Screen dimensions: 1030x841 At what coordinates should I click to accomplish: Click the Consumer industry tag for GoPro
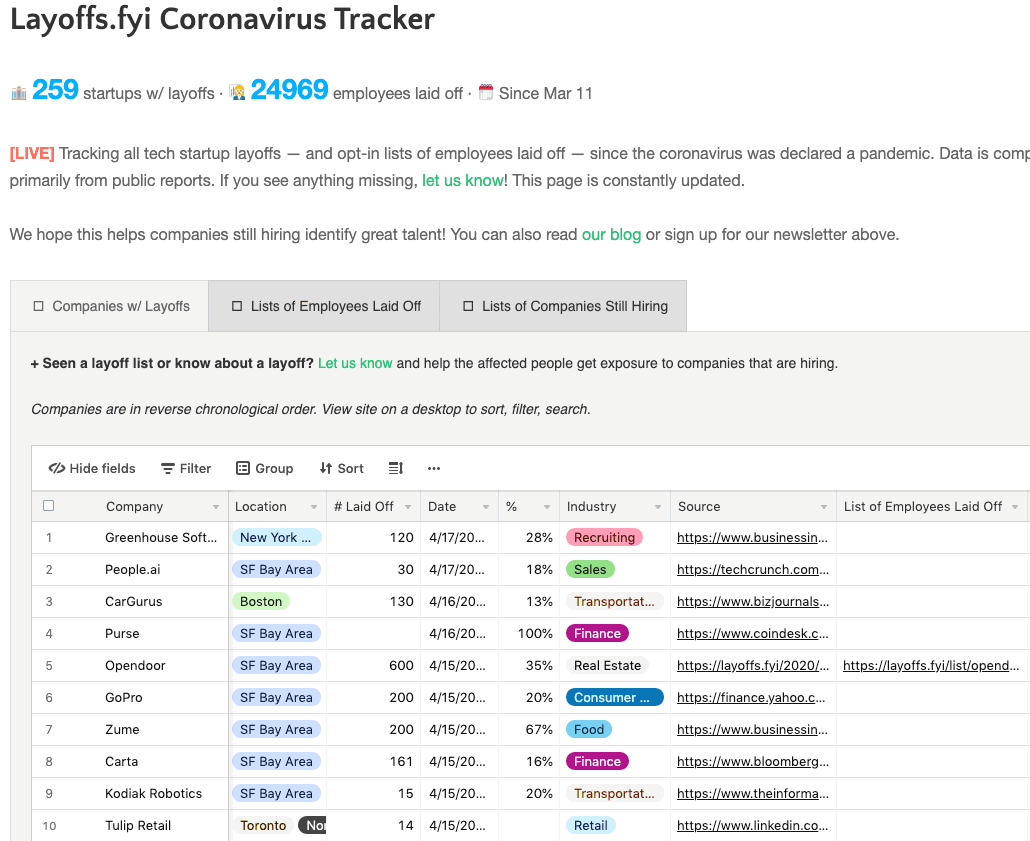tap(615, 698)
